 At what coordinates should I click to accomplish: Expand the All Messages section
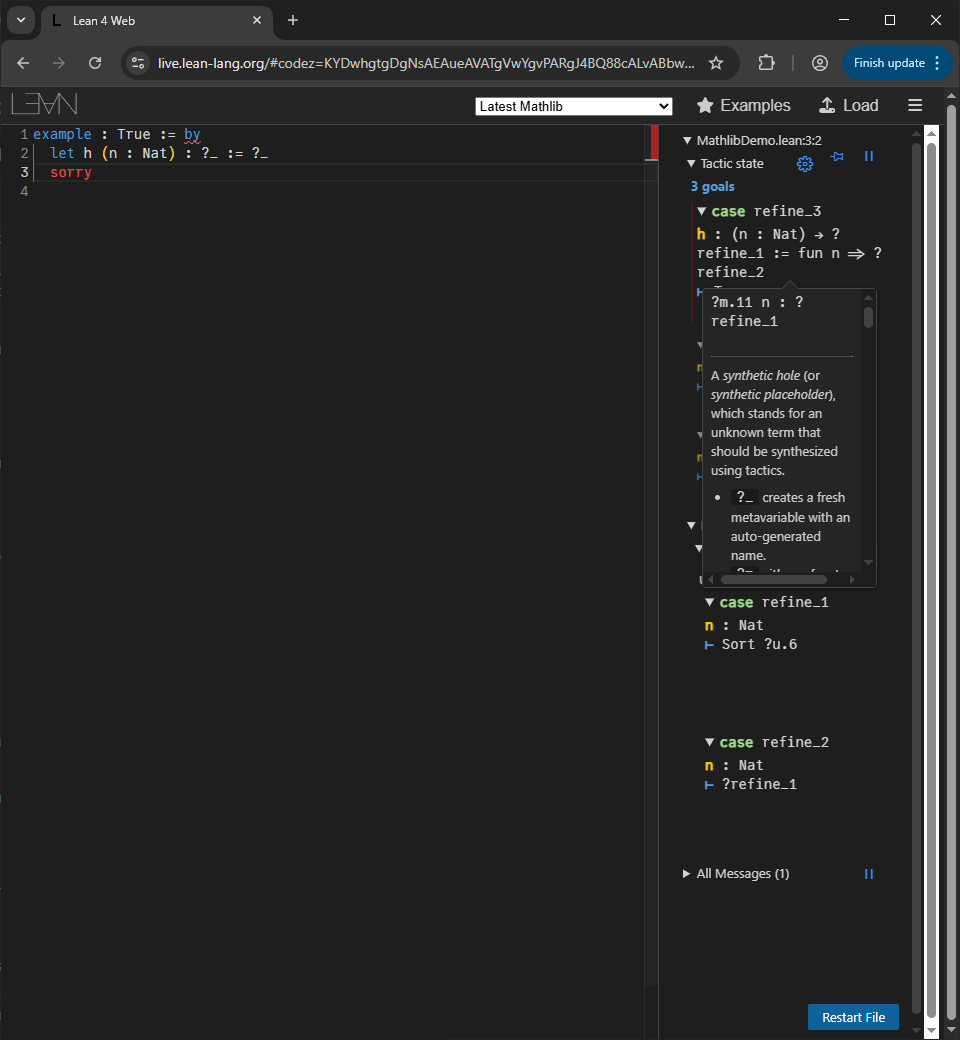coord(686,874)
